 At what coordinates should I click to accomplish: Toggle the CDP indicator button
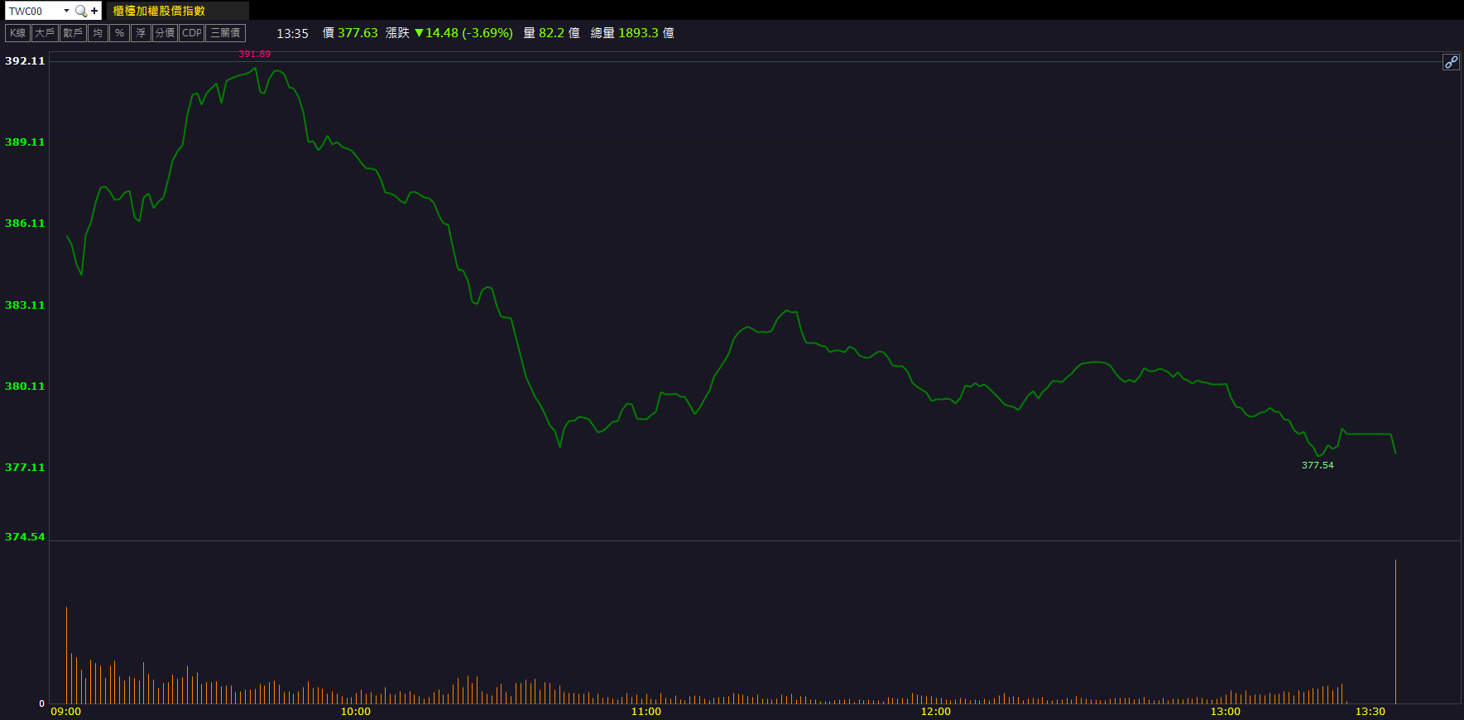pyautogui.click(x=191, y=33)
